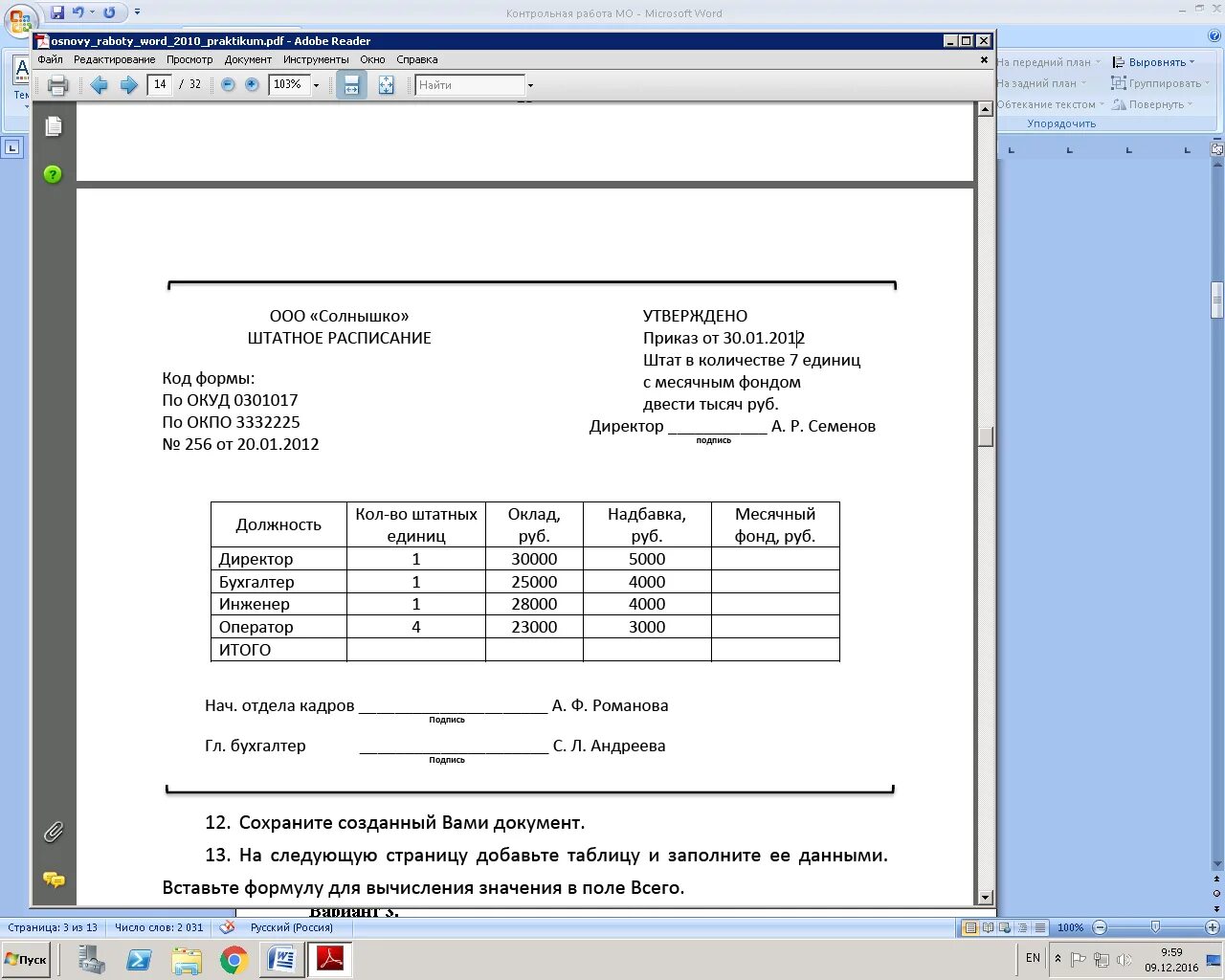Open the Find options dropdown arrow
The image size is (1225, 980).
coord(530,85)
